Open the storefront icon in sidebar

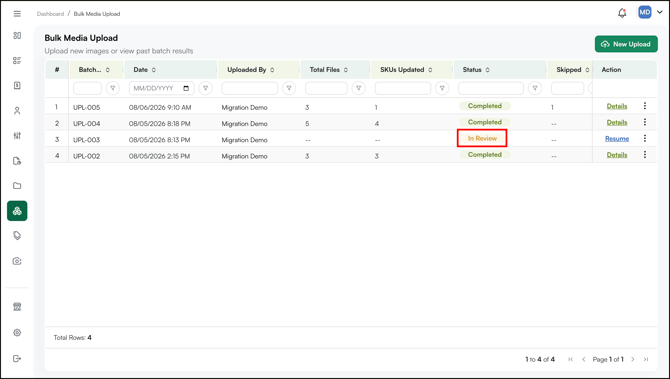[x=17, y=307]
